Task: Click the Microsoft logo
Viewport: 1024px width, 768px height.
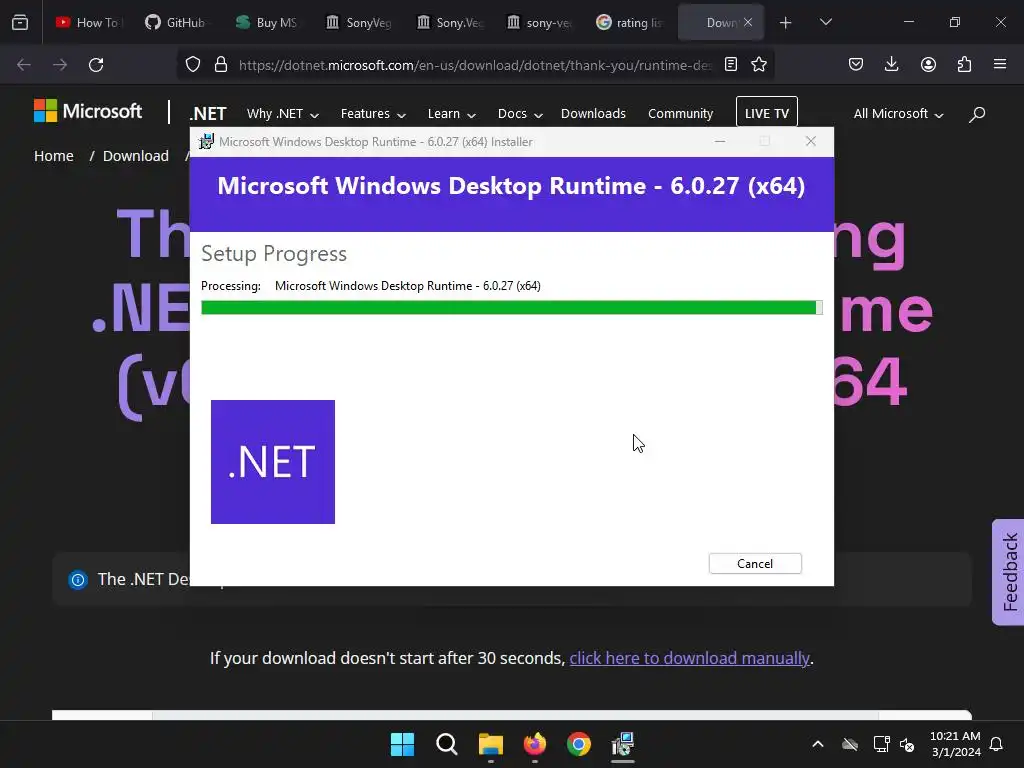Action: pyautogui.click(x=88, y=112)
